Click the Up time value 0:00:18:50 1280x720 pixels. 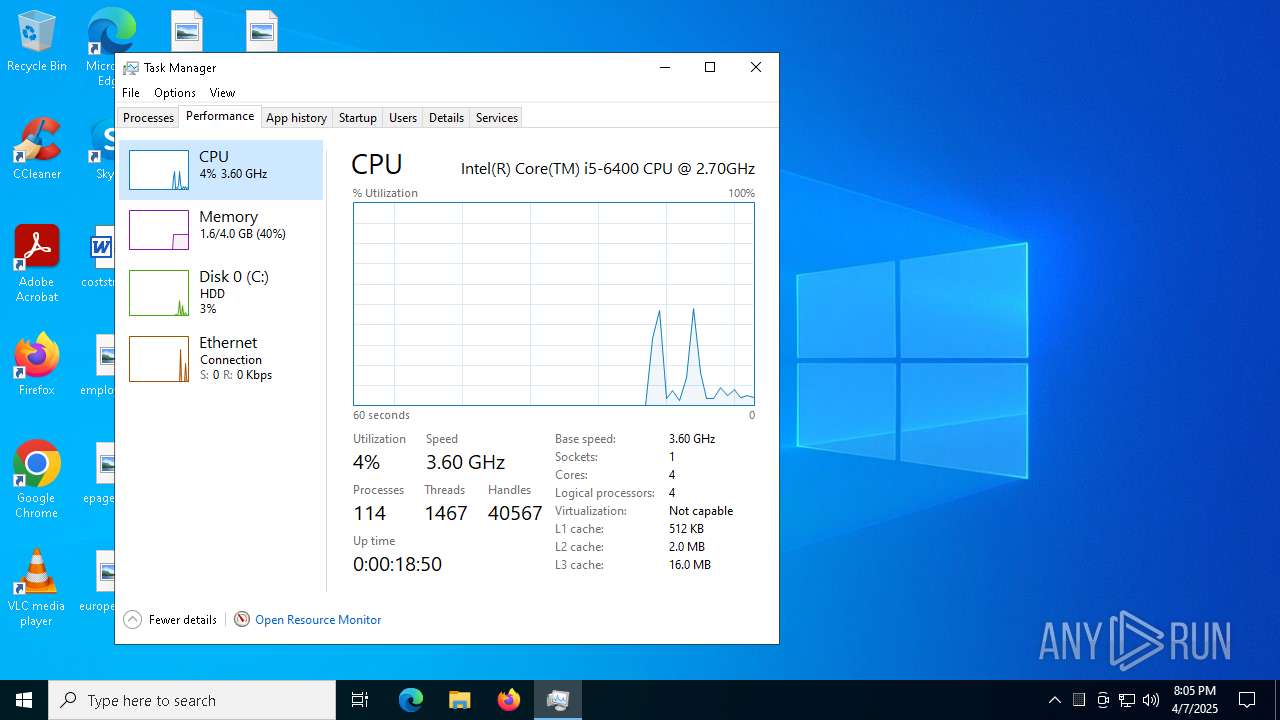point(397,564)
